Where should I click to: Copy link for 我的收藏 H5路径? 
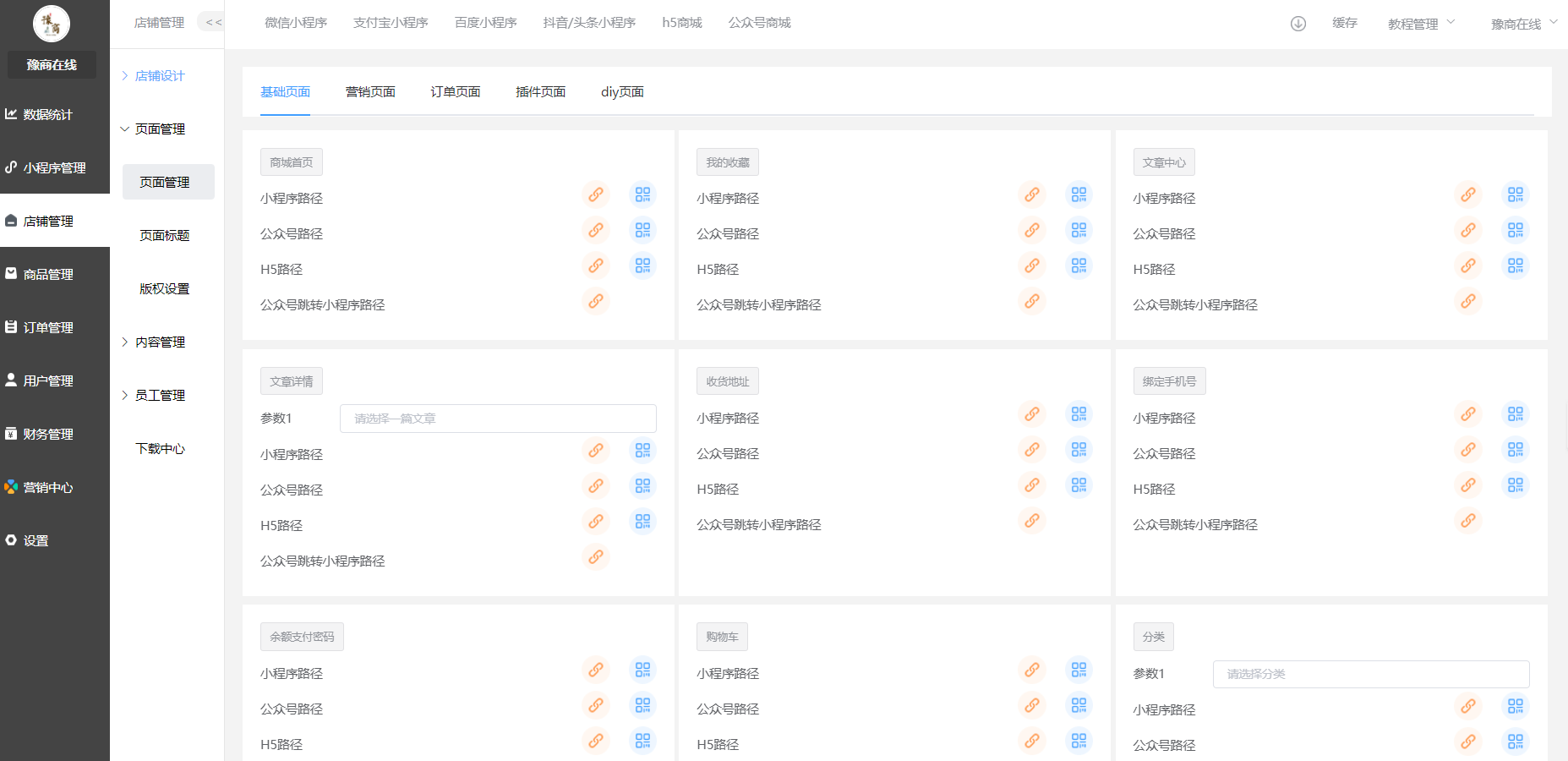tap(1032, 266)
